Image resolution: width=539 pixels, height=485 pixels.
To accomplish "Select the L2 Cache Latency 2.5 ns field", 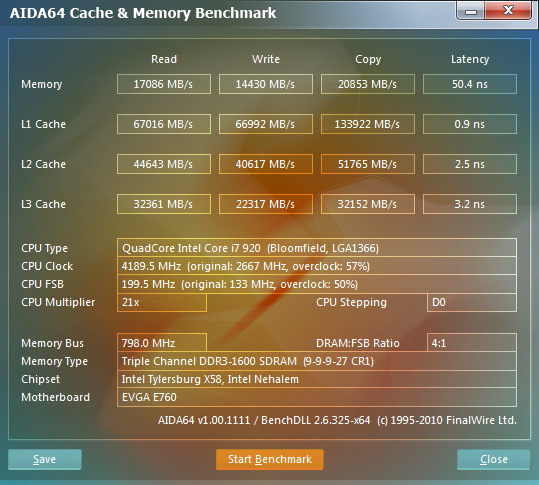I will tap(470, 164).
